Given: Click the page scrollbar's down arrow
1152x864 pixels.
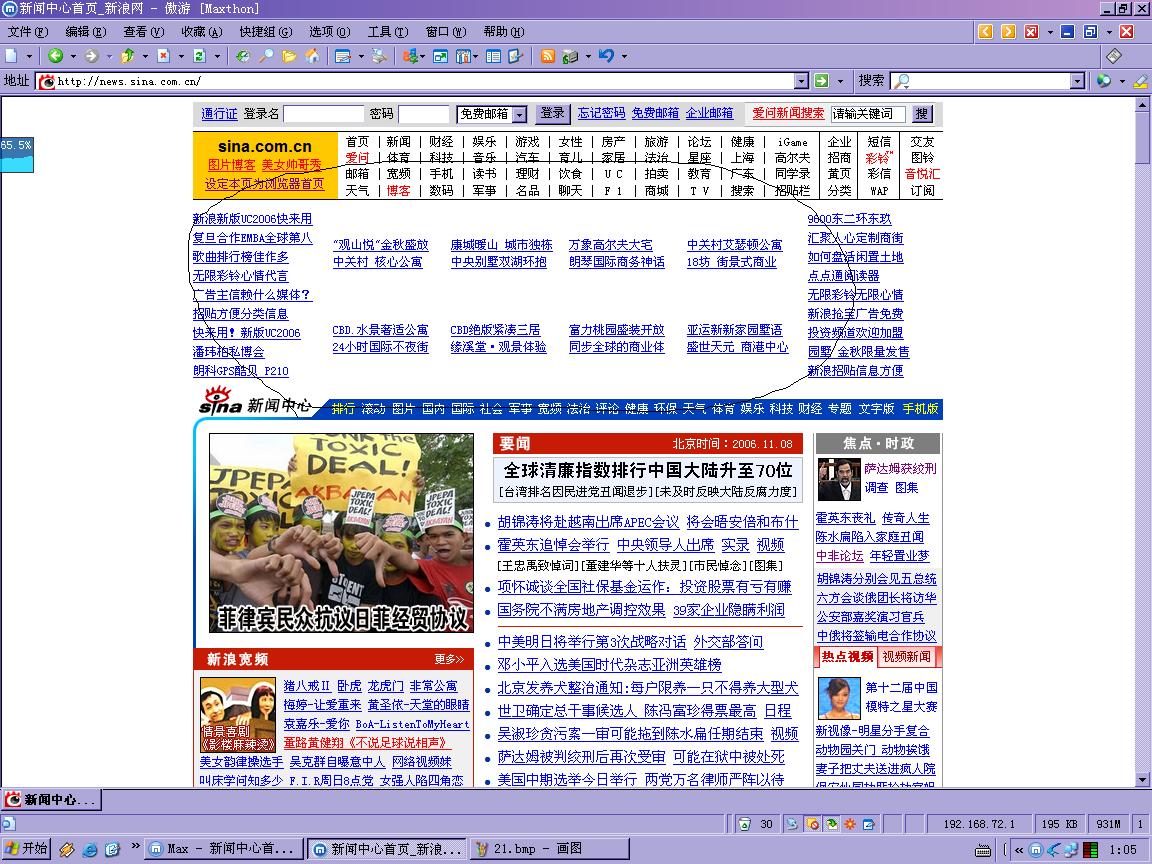Looking at the screenshot, I should click(x=1142, y=780).
